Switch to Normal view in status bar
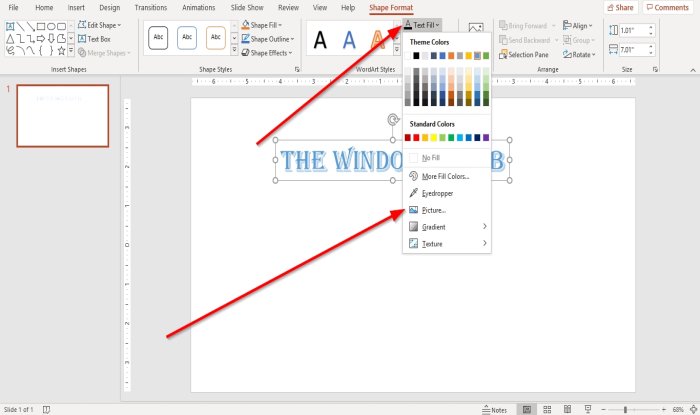Screen dimensions: 700x415 pos(527,409)
